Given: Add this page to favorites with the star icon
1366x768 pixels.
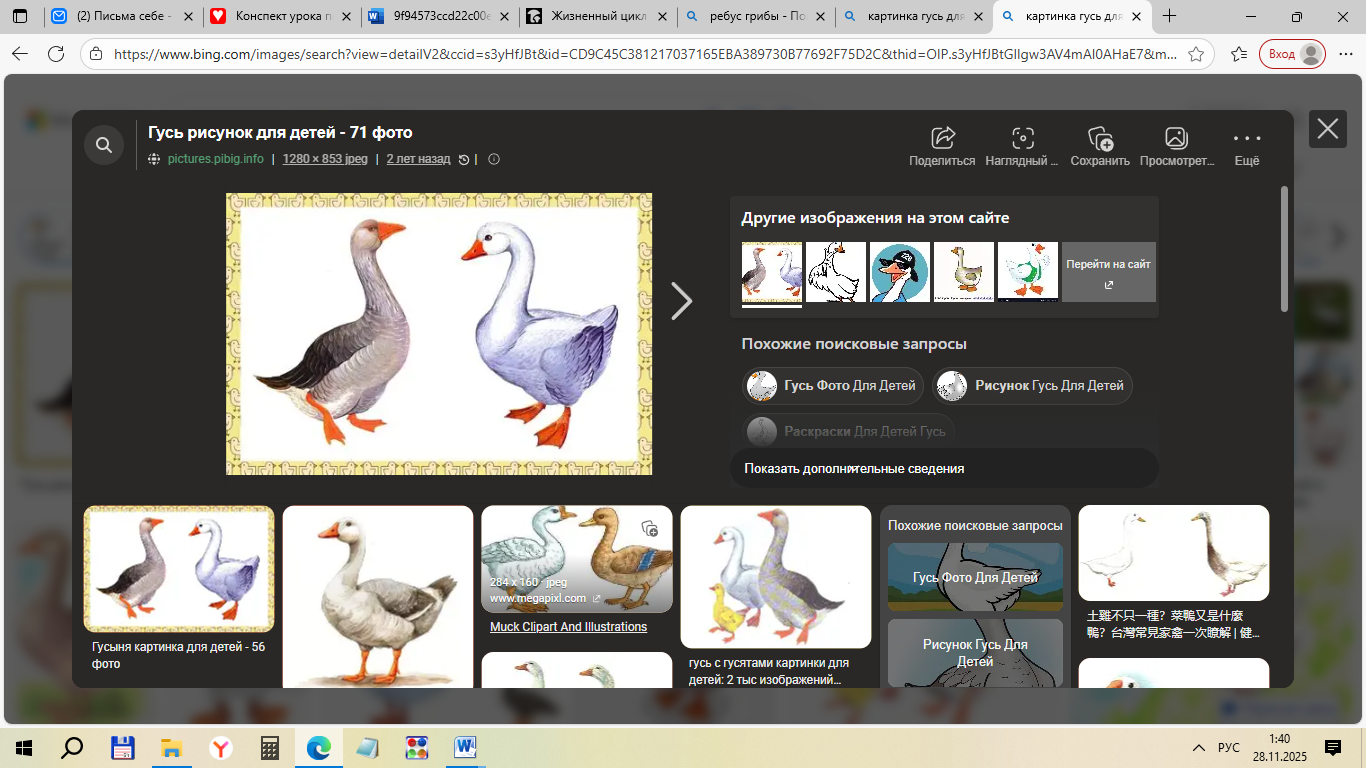Looking at the screenshot, I should [x=1196, y=55].
